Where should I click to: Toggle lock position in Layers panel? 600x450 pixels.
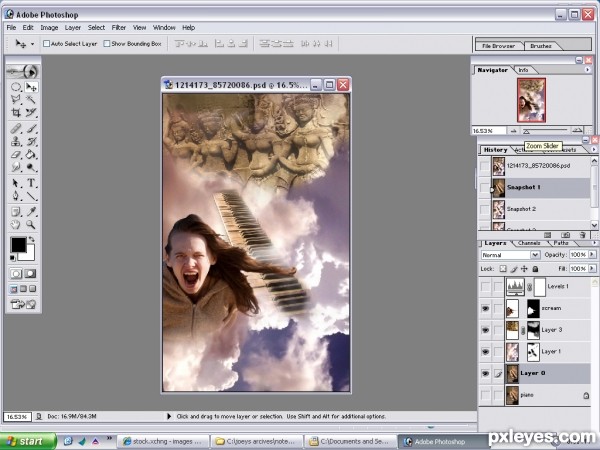(524, 269)
